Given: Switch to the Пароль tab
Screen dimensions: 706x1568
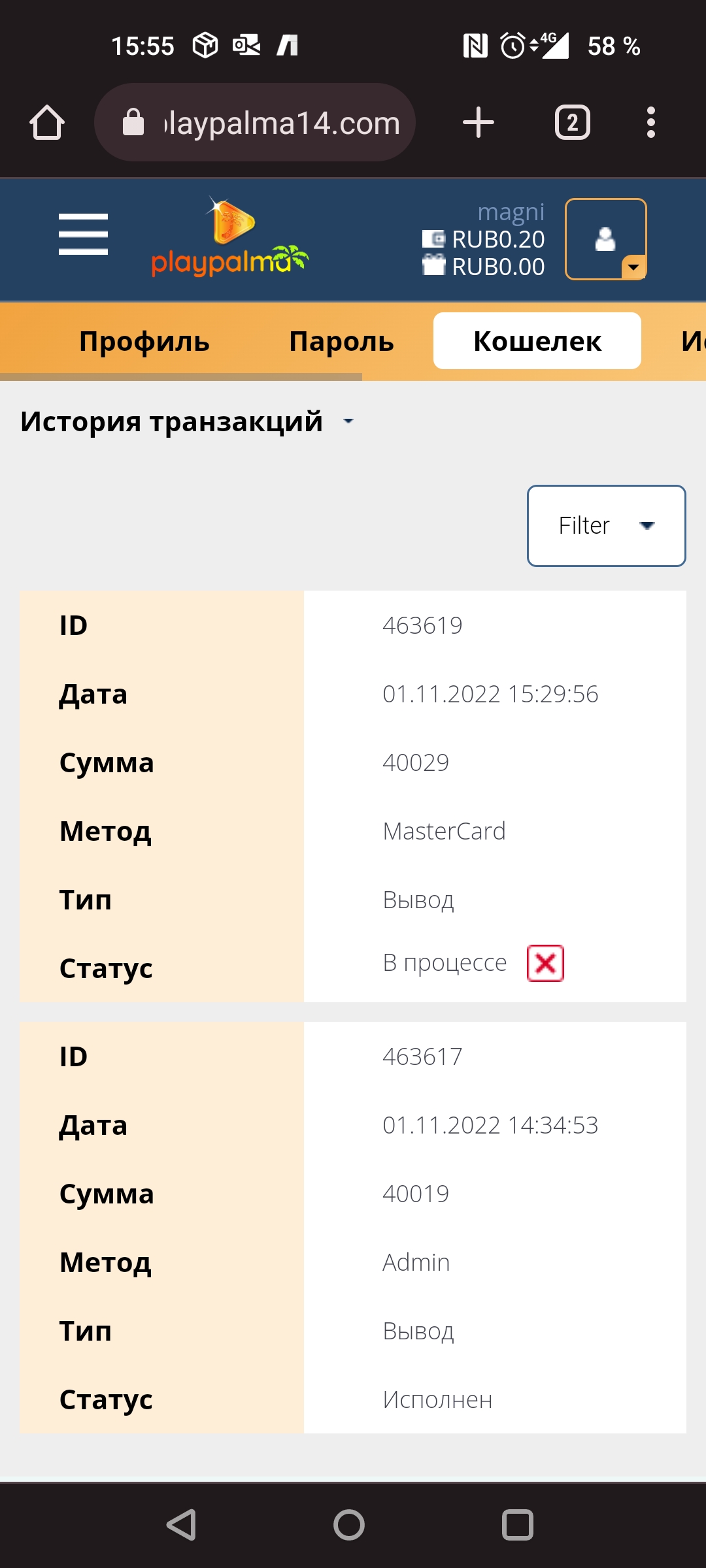Looking at the screenshot, I should [342, 341].
